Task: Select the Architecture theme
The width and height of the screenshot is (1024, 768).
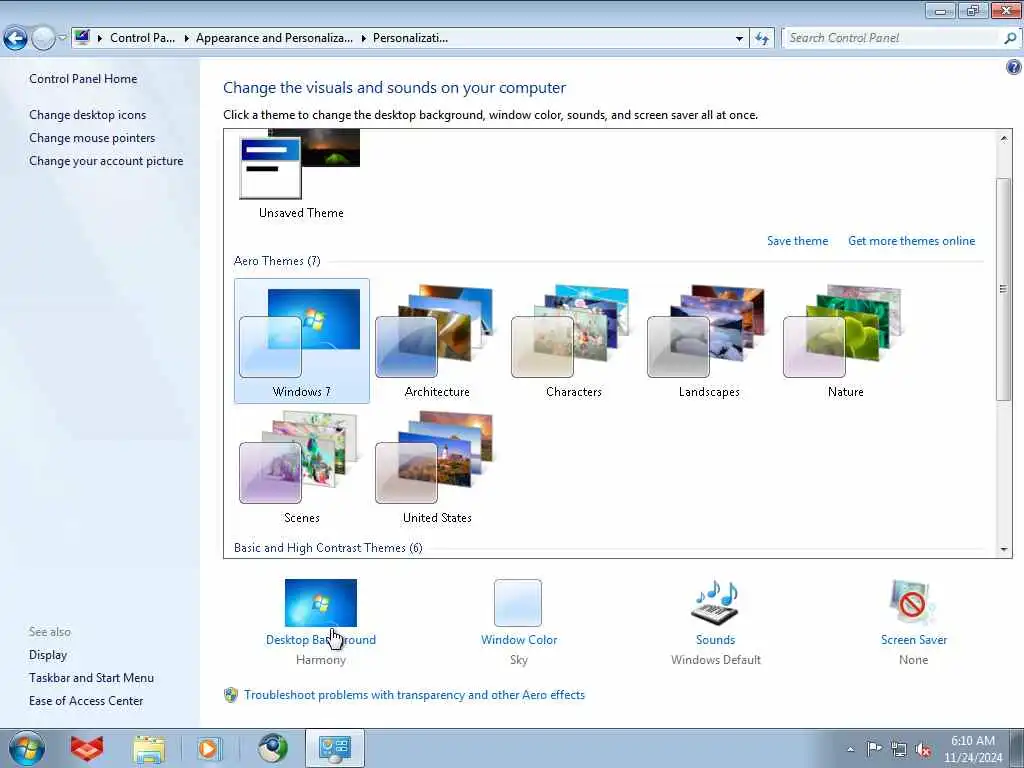Action: click(x=437, y=341)
